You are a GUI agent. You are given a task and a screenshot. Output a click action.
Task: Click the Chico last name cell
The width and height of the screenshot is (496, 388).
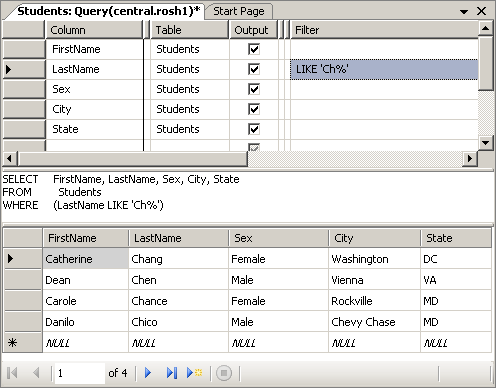178,322
